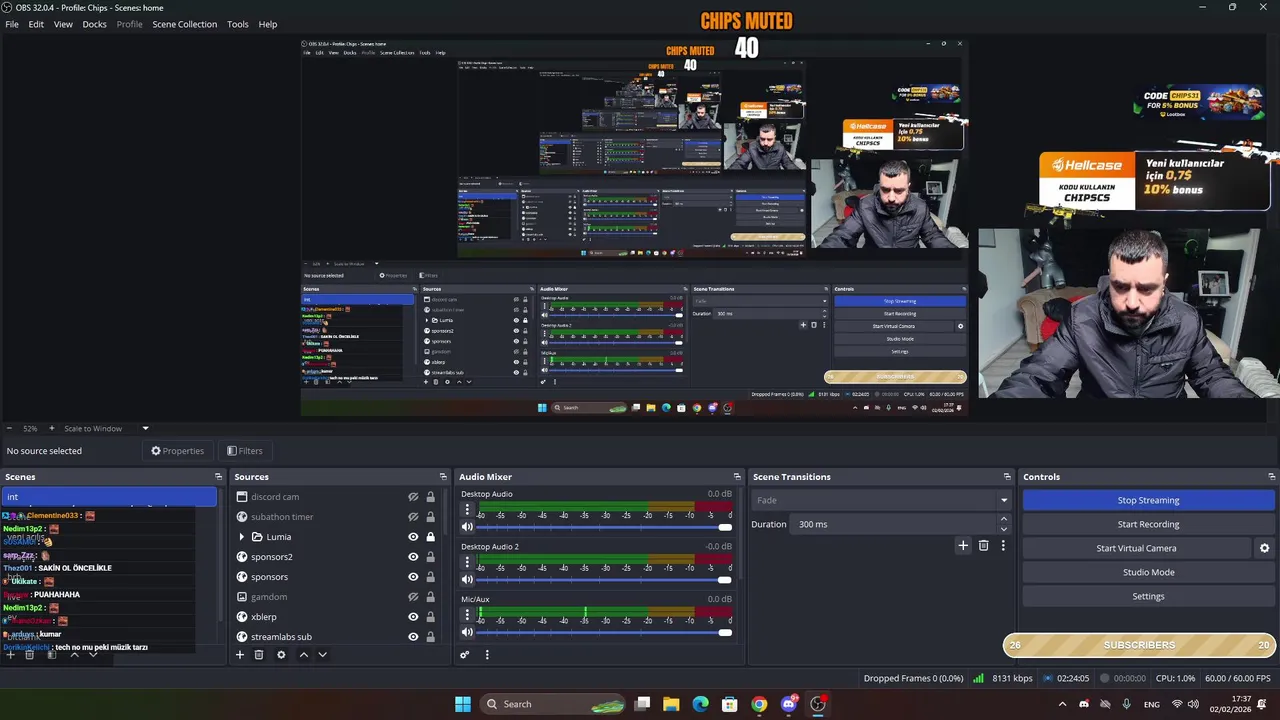Open the Windows Start menu
Viewport: 1280px width, 720px height.
[463, 704]
